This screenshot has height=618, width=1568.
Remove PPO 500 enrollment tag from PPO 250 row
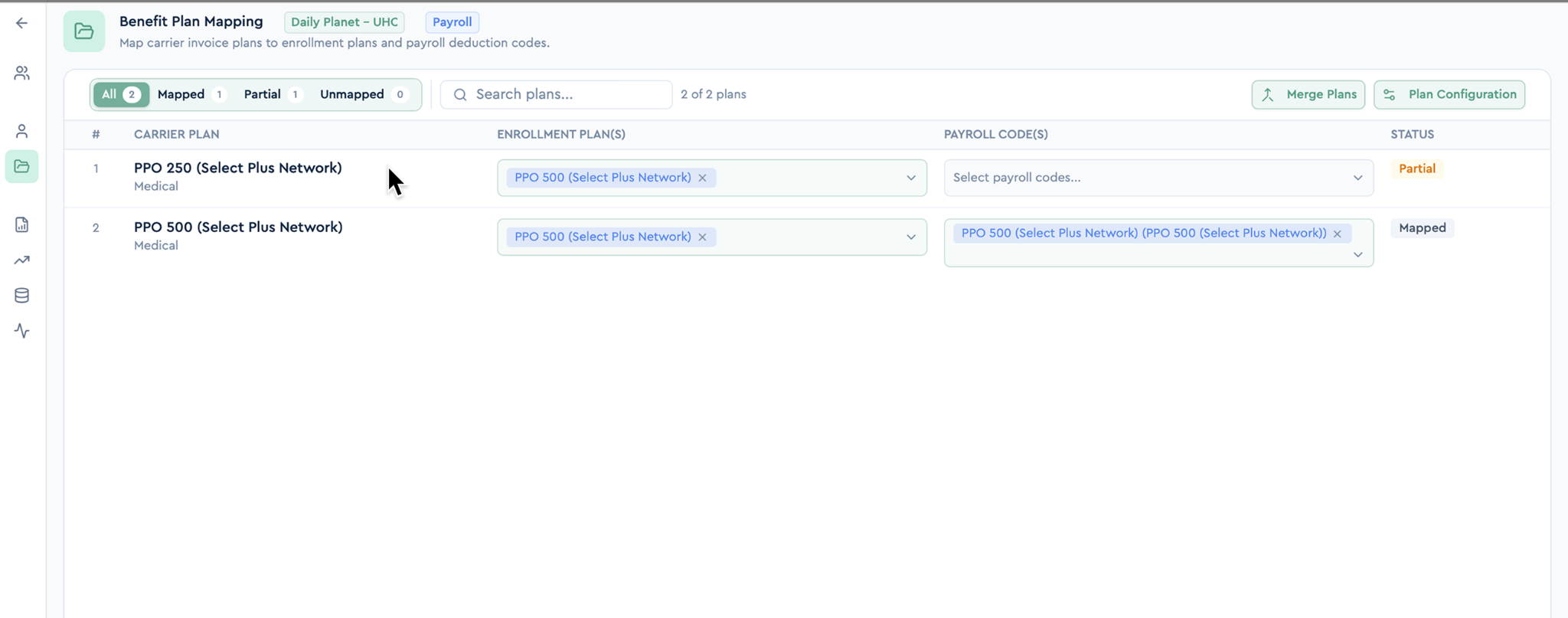click(702, 178)
